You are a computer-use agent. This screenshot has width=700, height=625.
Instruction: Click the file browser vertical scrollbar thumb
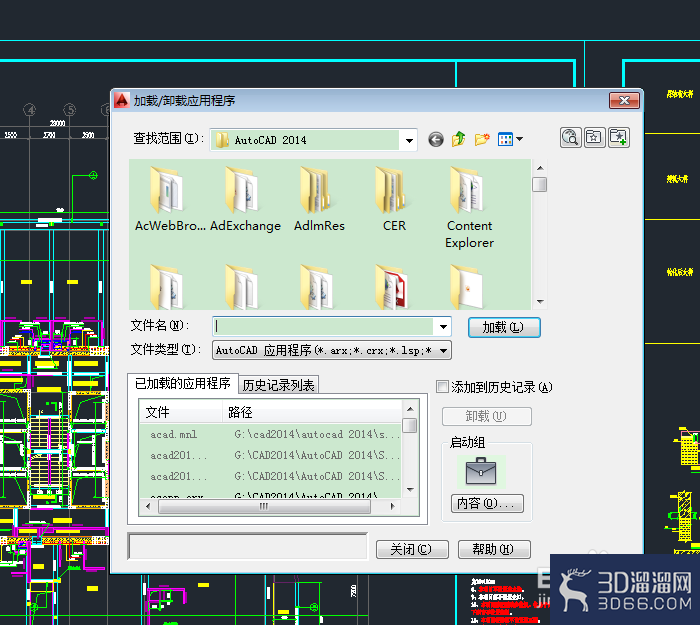pos(540,184)
